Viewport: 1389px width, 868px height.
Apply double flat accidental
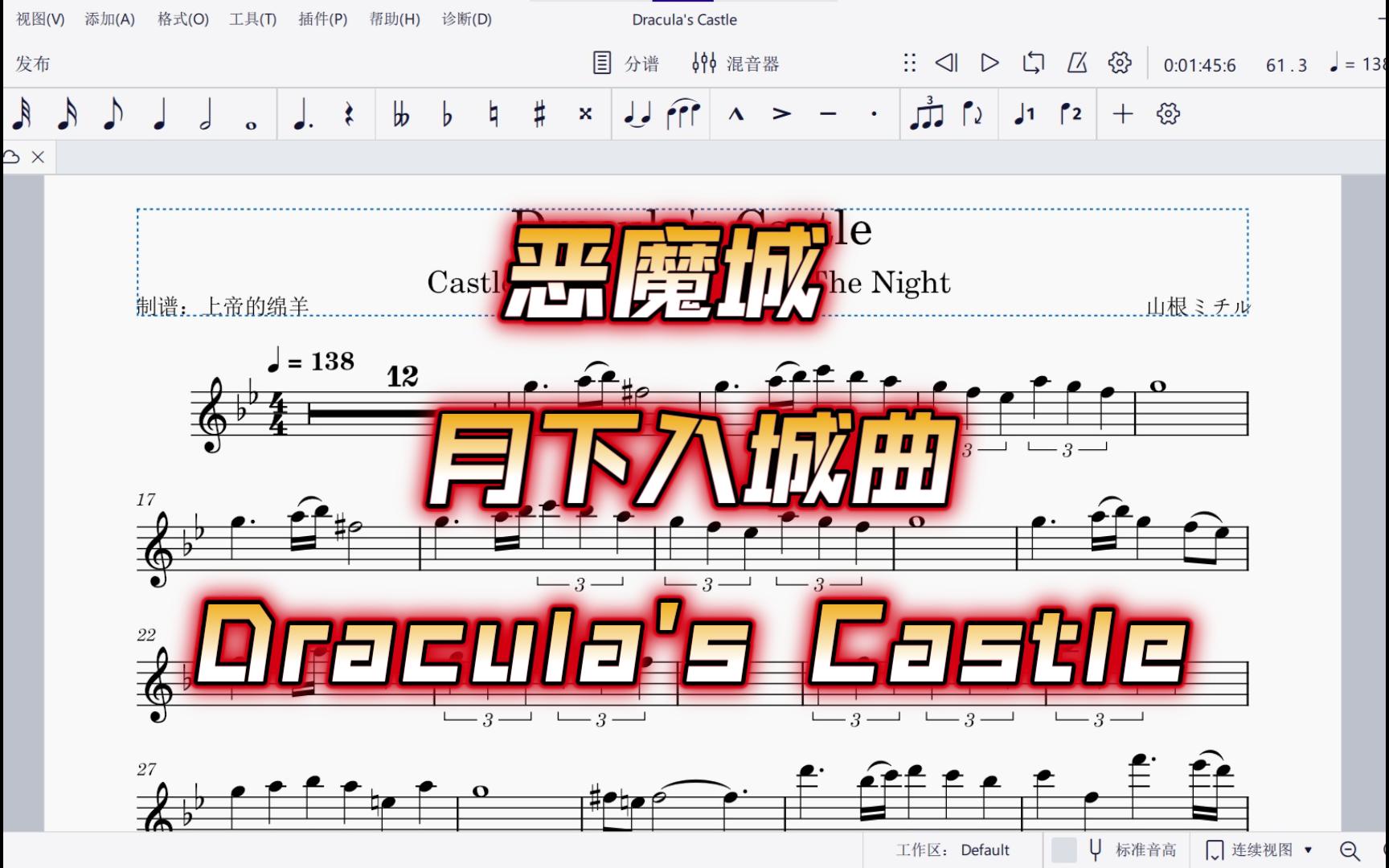coord(401,114)
